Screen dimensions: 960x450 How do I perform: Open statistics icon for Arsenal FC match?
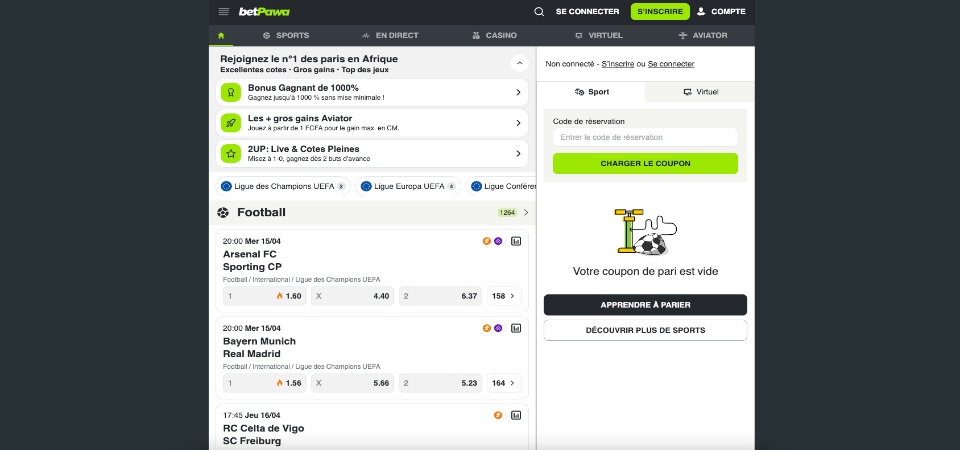[516, 242]
